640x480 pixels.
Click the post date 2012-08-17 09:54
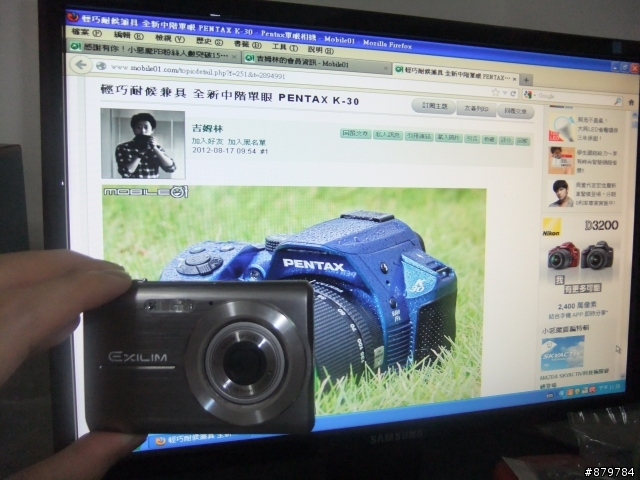[x=224, y=151]
